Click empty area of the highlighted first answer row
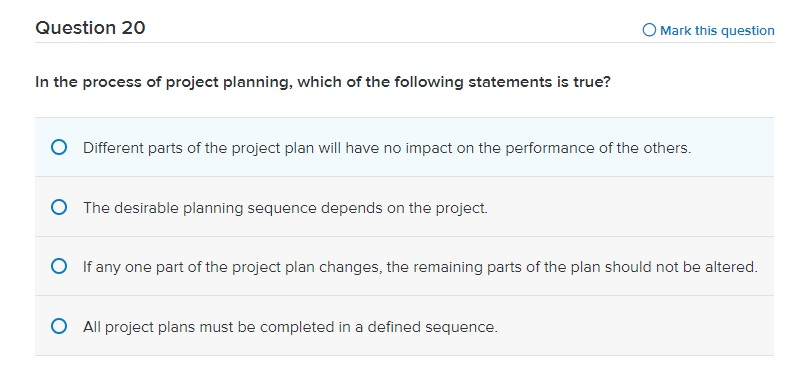 pyautogui.click(x=732, y=148)
